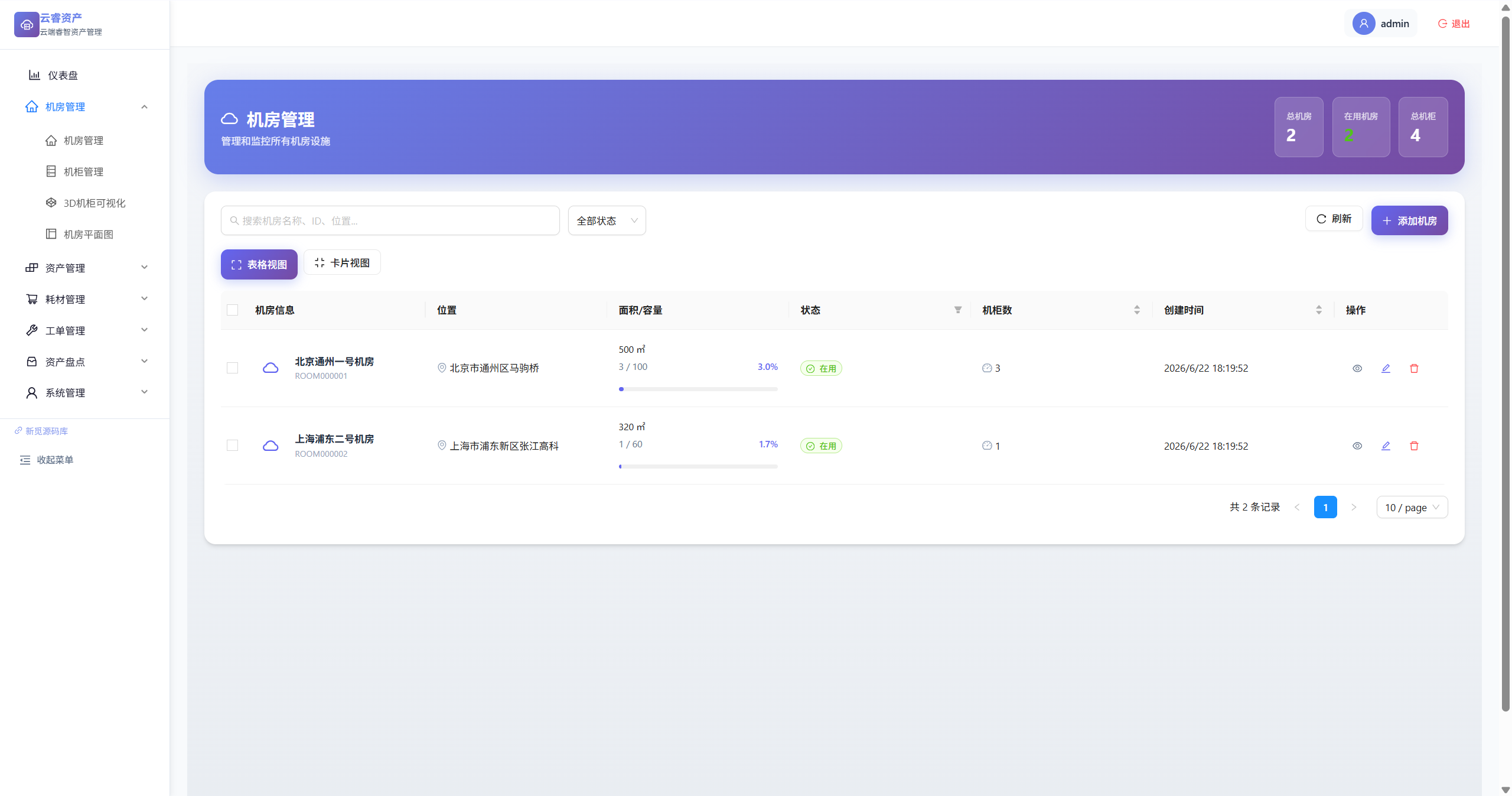Delete 上海浦东二号机房 via trash icon

(1414, 446)
